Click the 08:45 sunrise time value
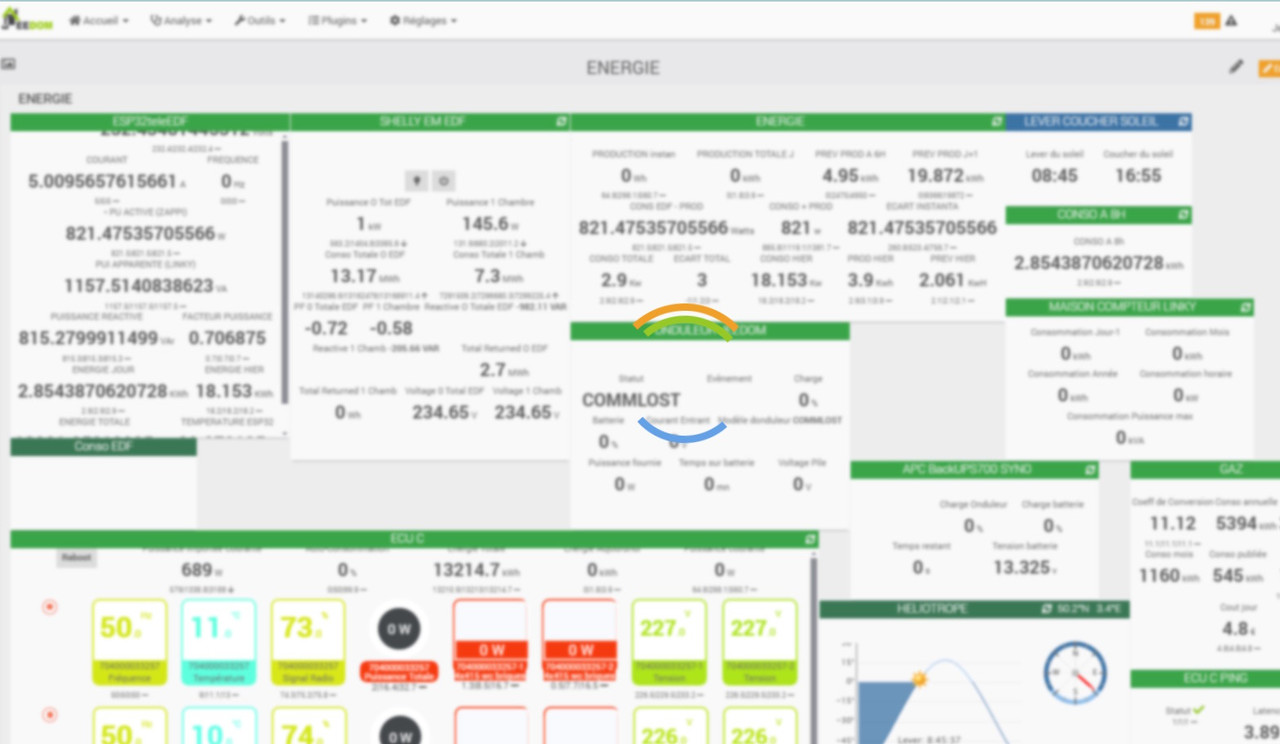Viewport: 1280px width, 744px height. click(1054, 176)
